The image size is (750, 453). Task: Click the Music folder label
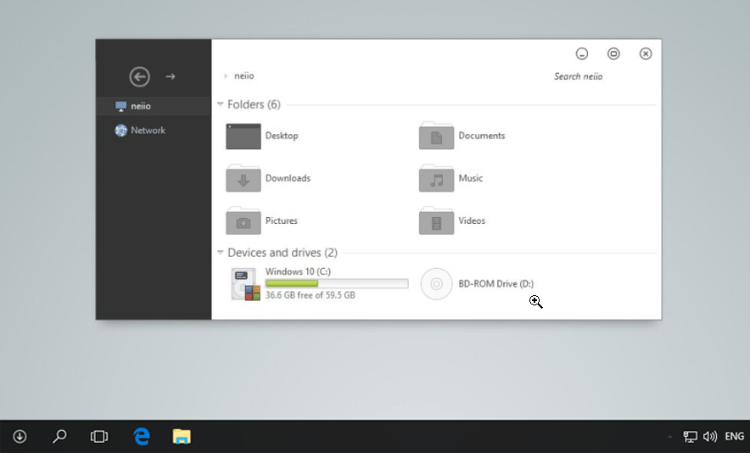(471, 178)
